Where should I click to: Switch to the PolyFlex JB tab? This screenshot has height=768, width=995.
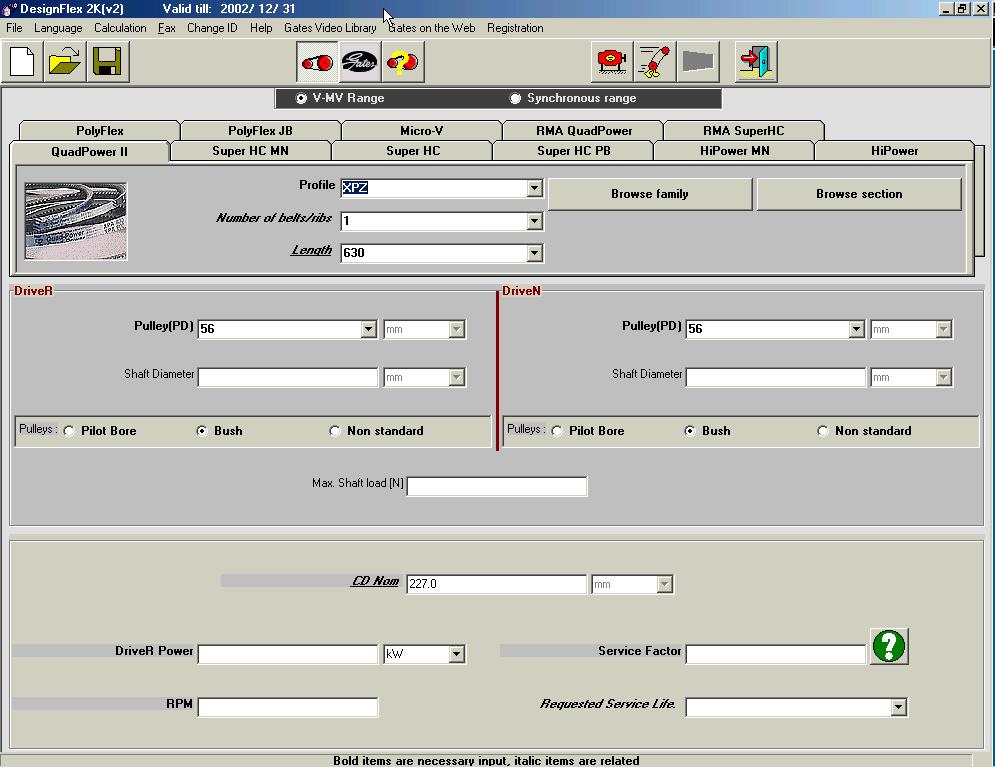coord(260,131)
